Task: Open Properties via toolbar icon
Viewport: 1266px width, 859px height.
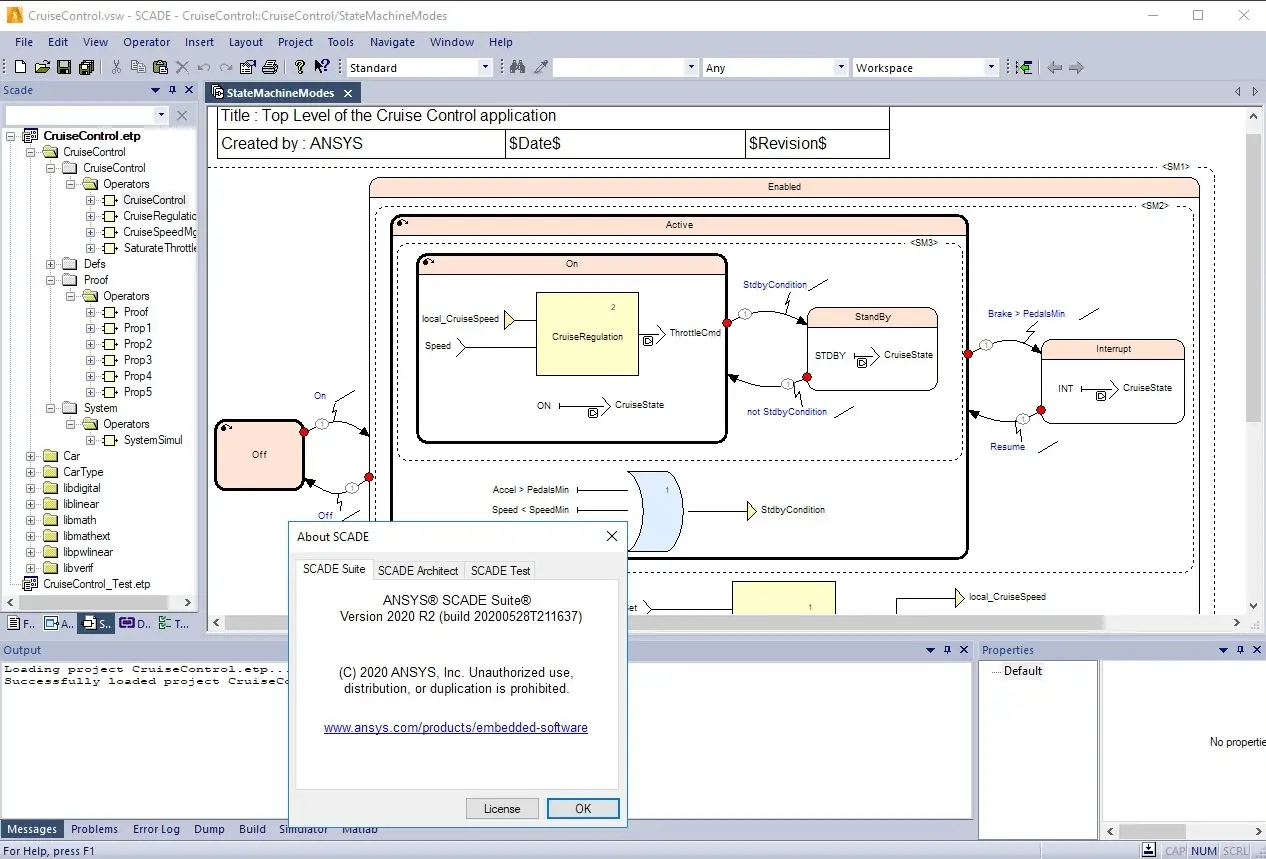Action: point(248,67)
